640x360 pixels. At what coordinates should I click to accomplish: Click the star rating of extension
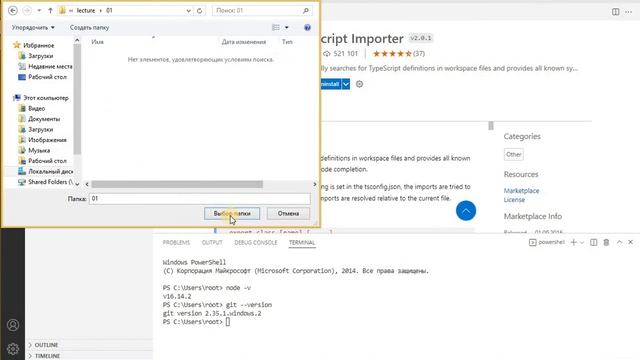[x=392, y=53]
